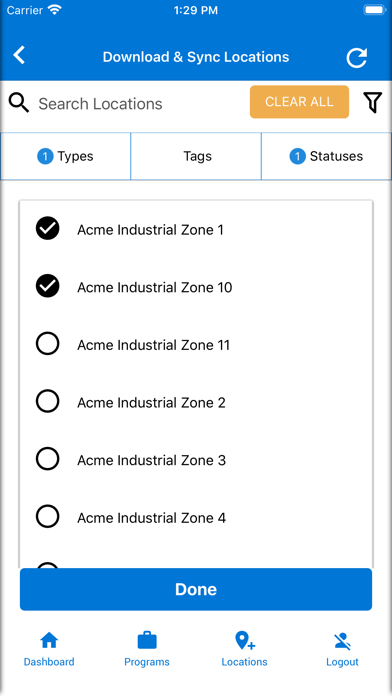The width and height of the screenshot is (392, 696).
Task: Expand the Types filter
Action: pyautogui.click(x=66, y=156)
